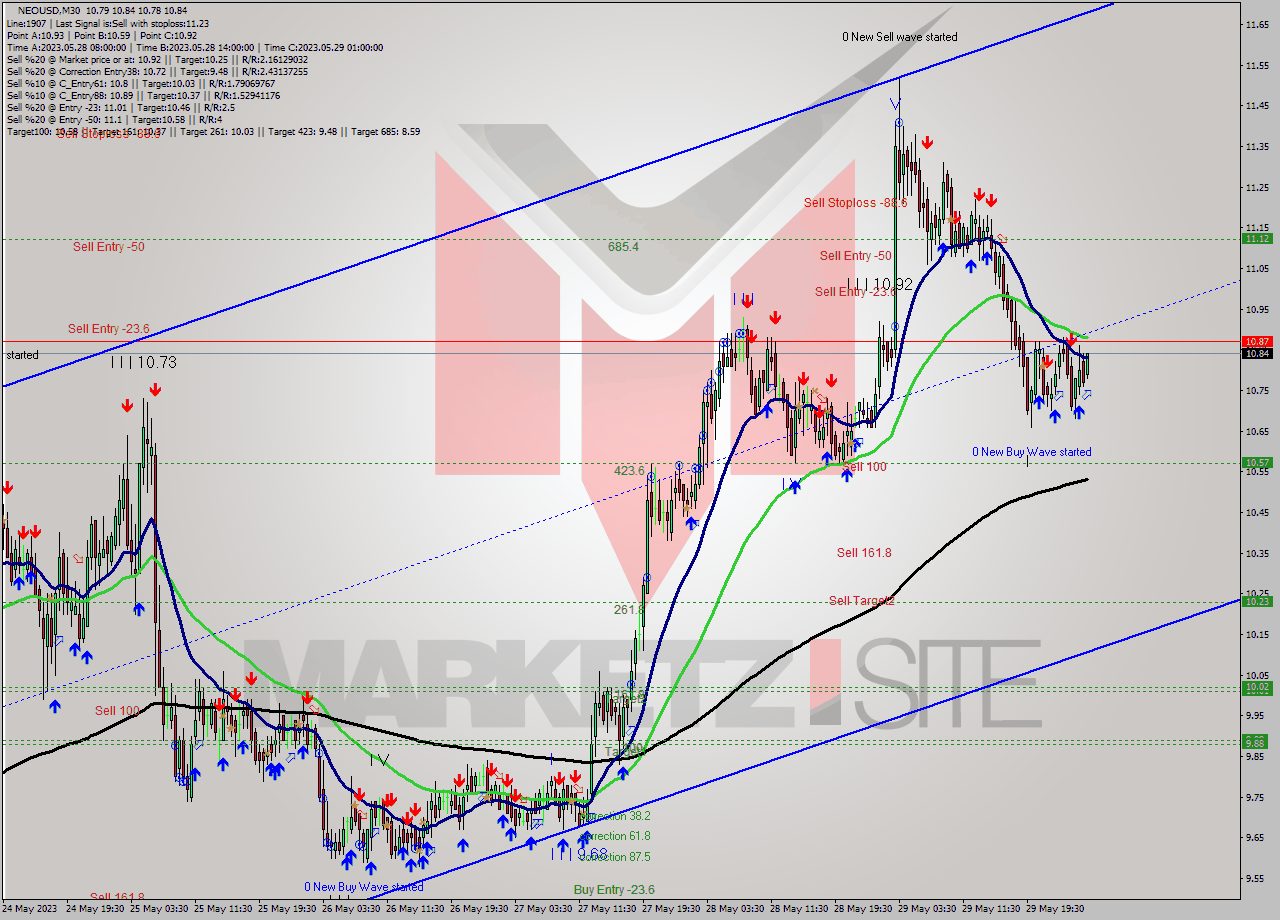Image resolution: width=1280 pixels, height=920 pixels.
Task: Click 'Sell %20 @ Correction Entry38: 10.72' line
Action: tap(157, 71)
